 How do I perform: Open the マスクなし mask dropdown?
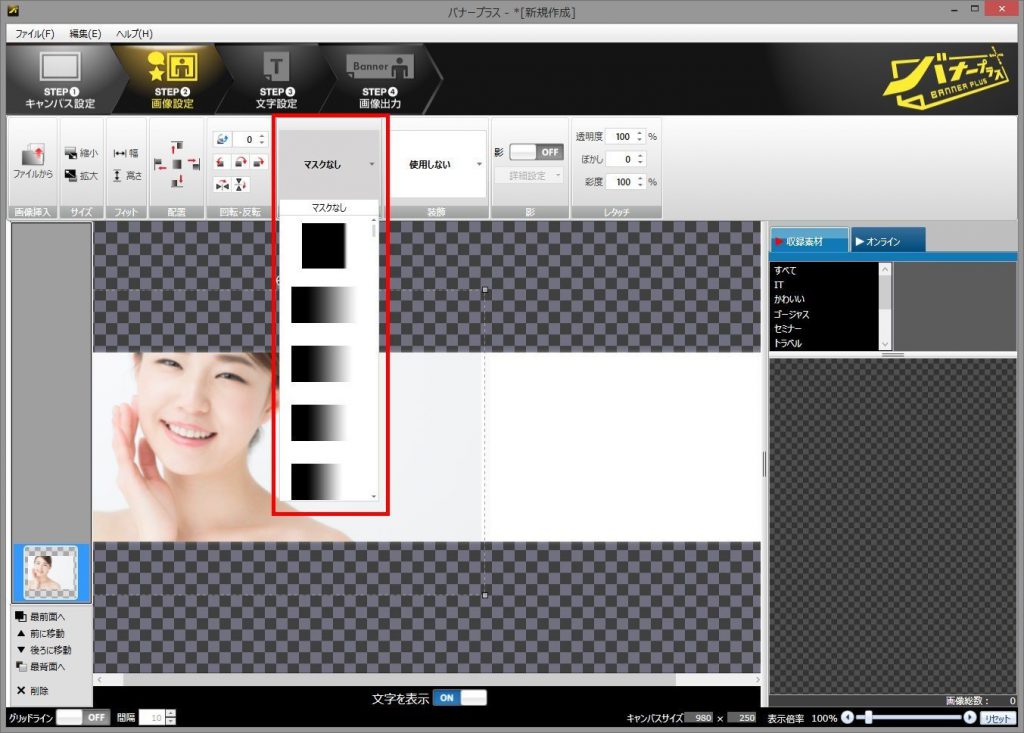[329, 165]
